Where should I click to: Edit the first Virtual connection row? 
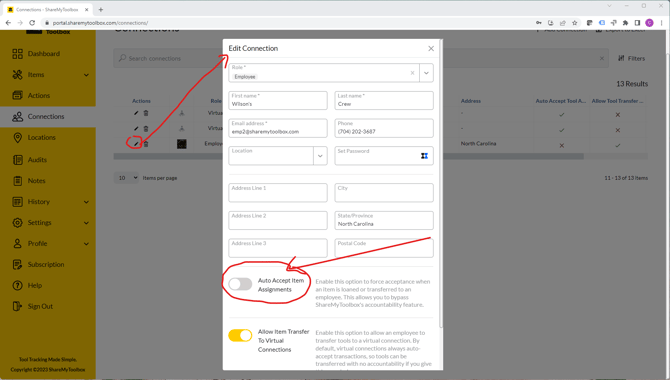(136, 113)
